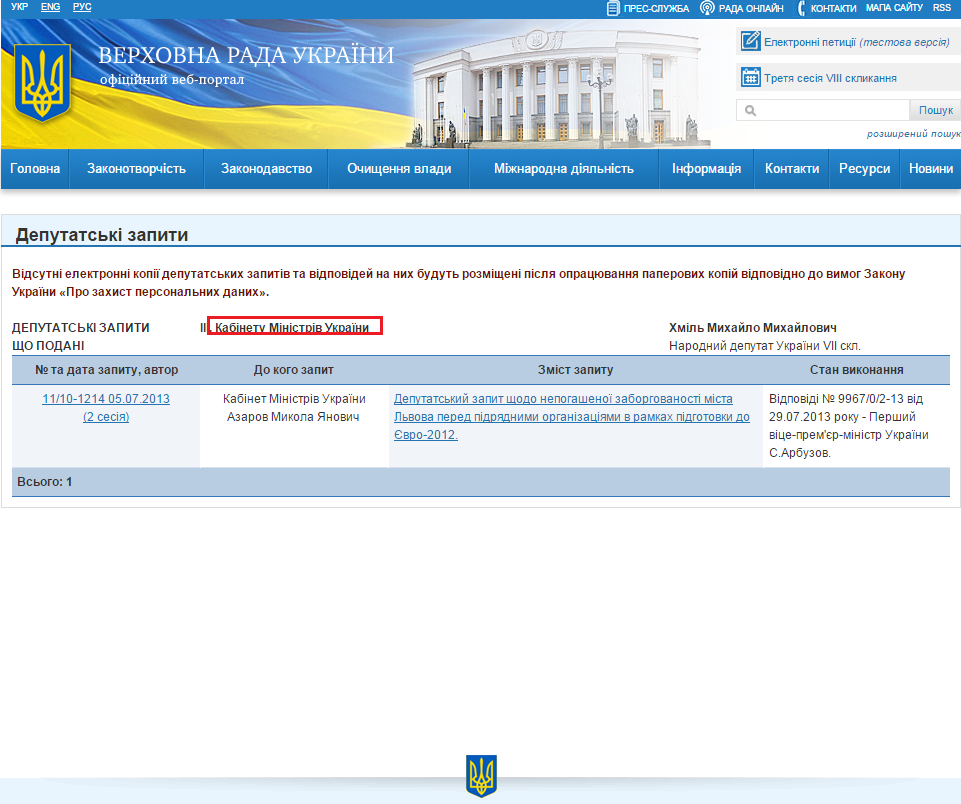Click the magnifier icon in search box
The image size is (961, 804).
tap(751, 110)
